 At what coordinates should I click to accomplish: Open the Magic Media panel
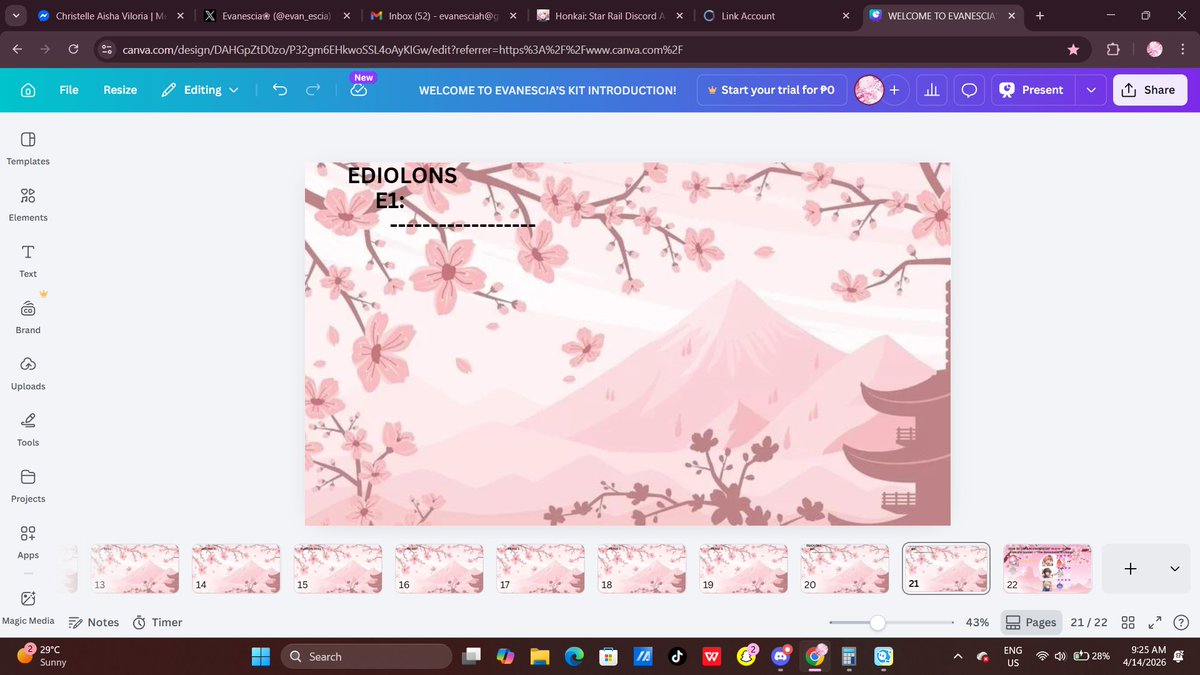28,606
